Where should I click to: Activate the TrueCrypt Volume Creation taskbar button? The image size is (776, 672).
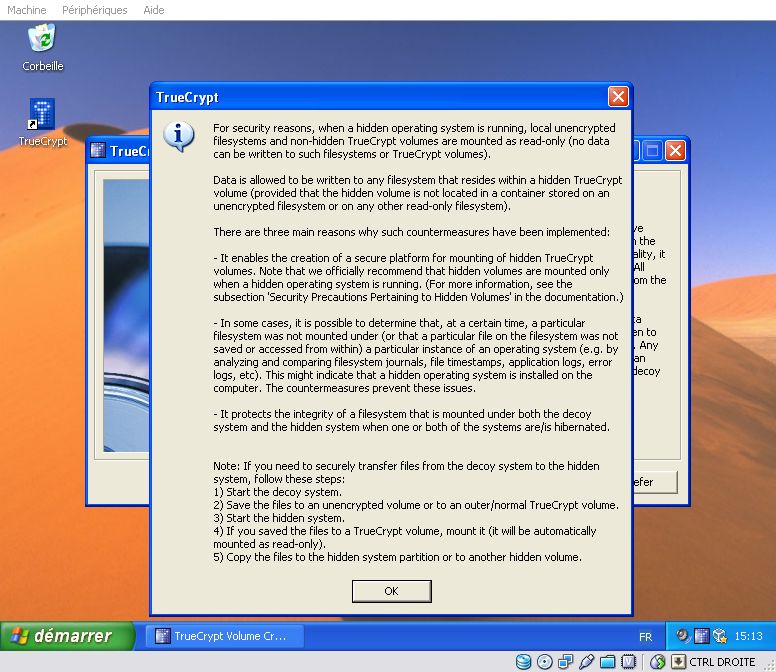(x=225, y=636)
